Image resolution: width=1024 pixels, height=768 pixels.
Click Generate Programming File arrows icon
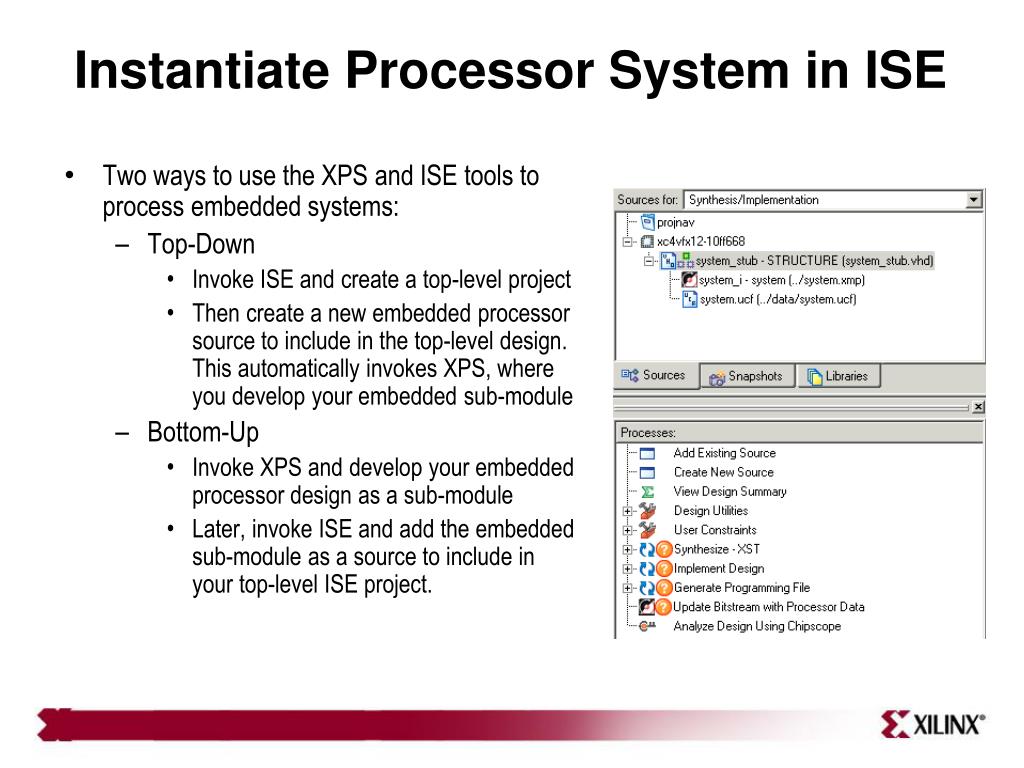(647, 588)
